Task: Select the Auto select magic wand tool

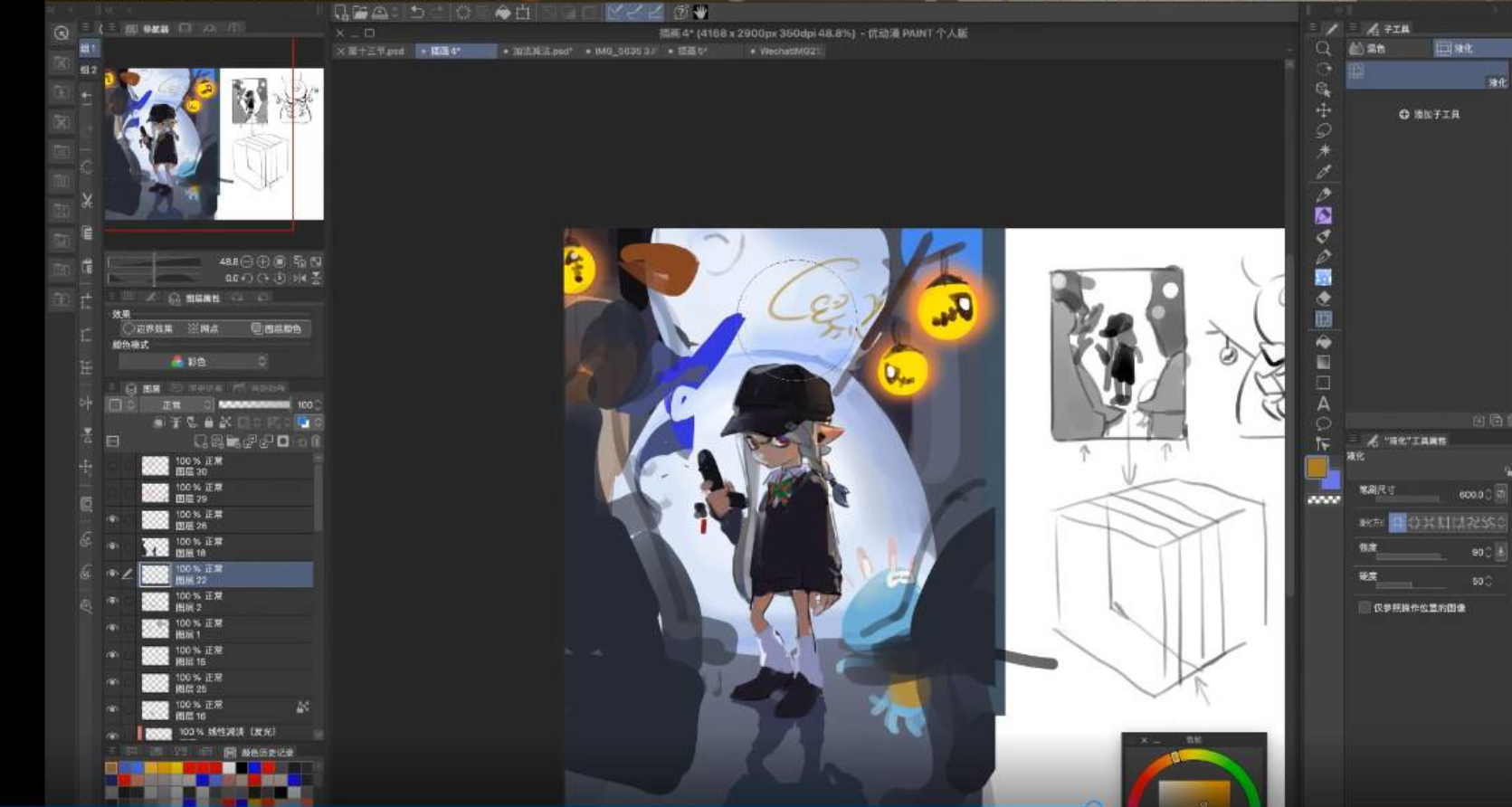Action: point(1323,151)
